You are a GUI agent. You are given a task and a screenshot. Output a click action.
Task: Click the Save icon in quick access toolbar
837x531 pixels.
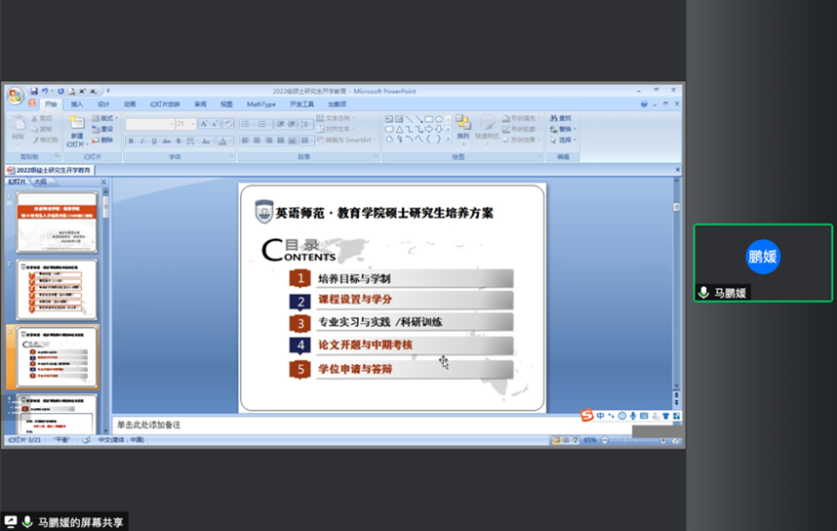(33, 91)
